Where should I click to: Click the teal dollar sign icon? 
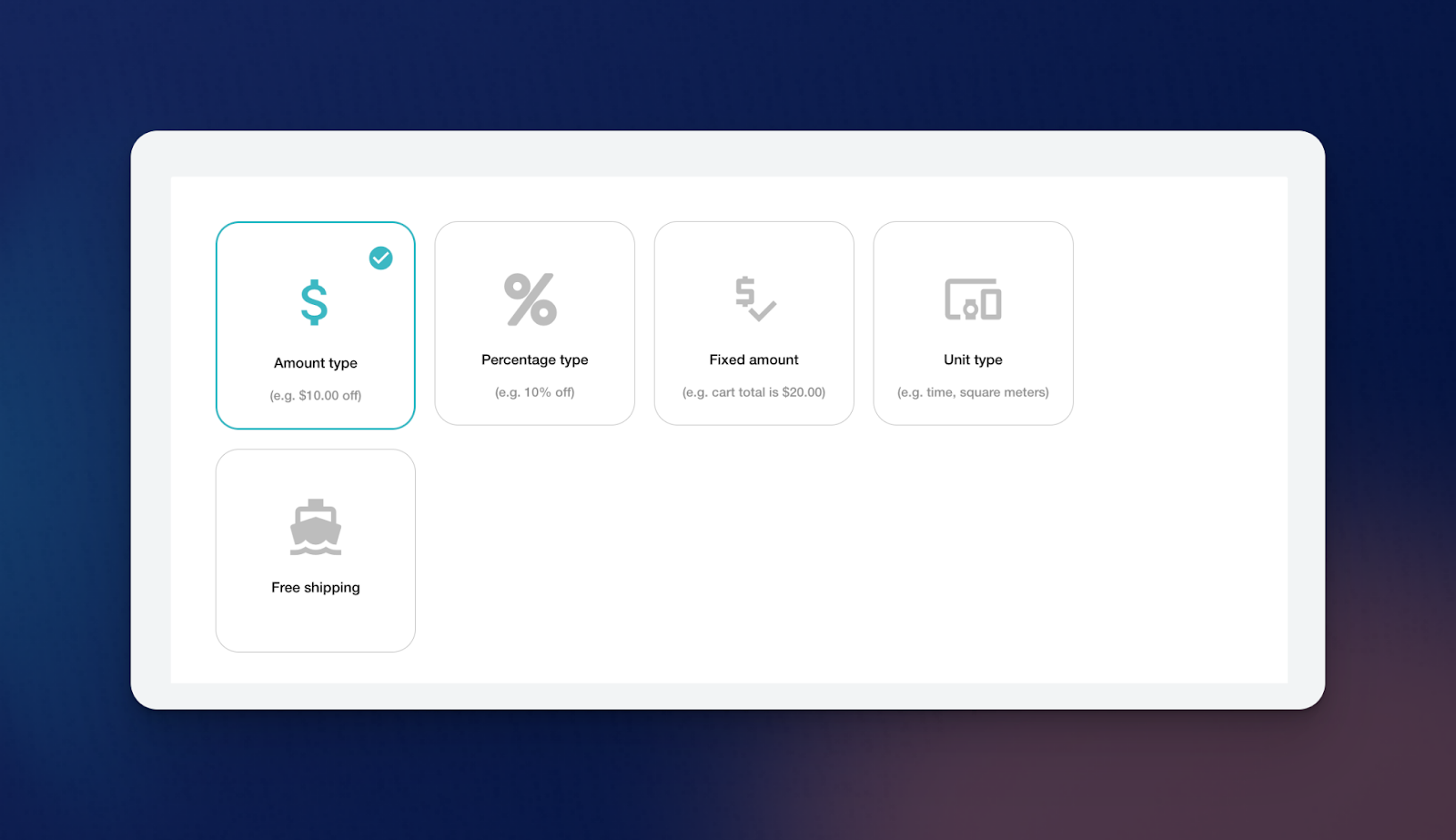tap(314, 302)
